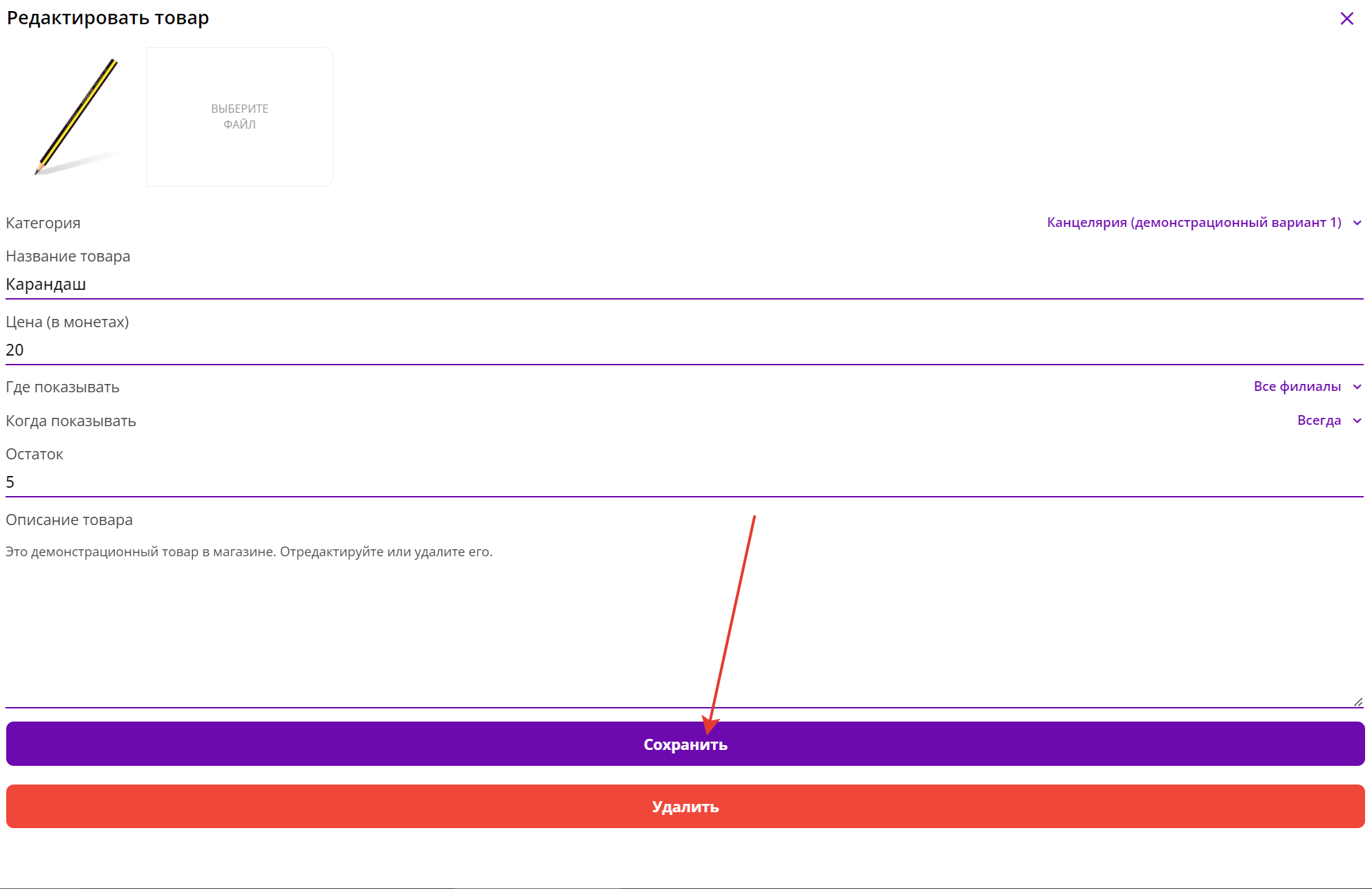The width and height of the screenshot is (1372, 889).
Task: Click the 'Когда показывать' label
Action: point(71,421)
